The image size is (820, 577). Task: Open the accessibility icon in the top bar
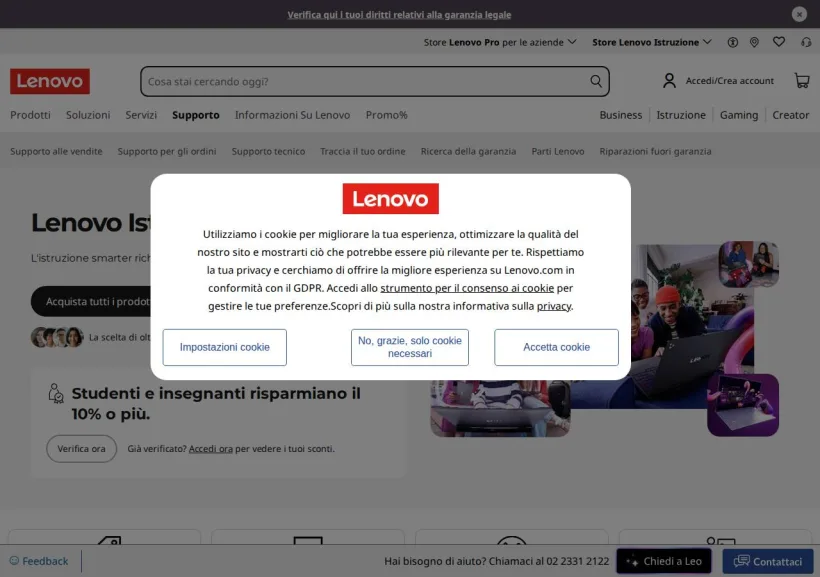click(x=733, y=42)
